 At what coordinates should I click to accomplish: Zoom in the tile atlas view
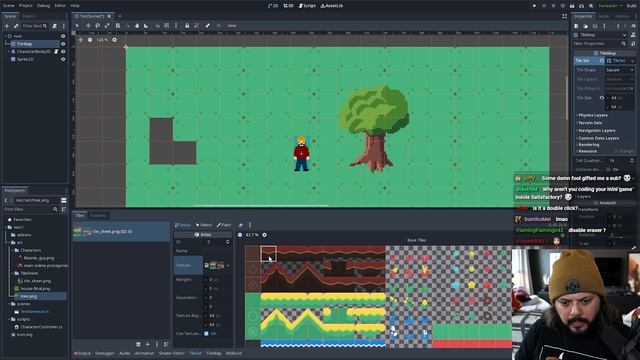click(x=264, y=235)
